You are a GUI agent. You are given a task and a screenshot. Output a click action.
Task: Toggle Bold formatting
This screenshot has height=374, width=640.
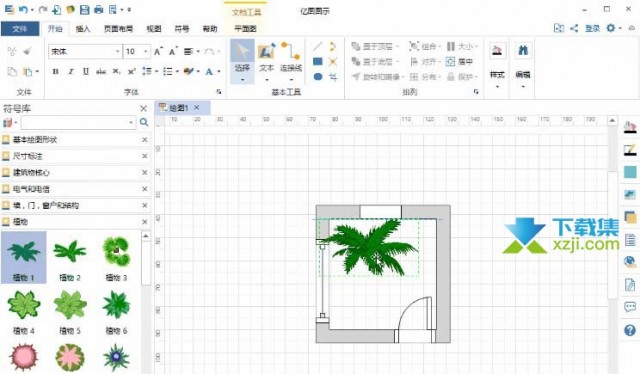click(x=56, y=71)
